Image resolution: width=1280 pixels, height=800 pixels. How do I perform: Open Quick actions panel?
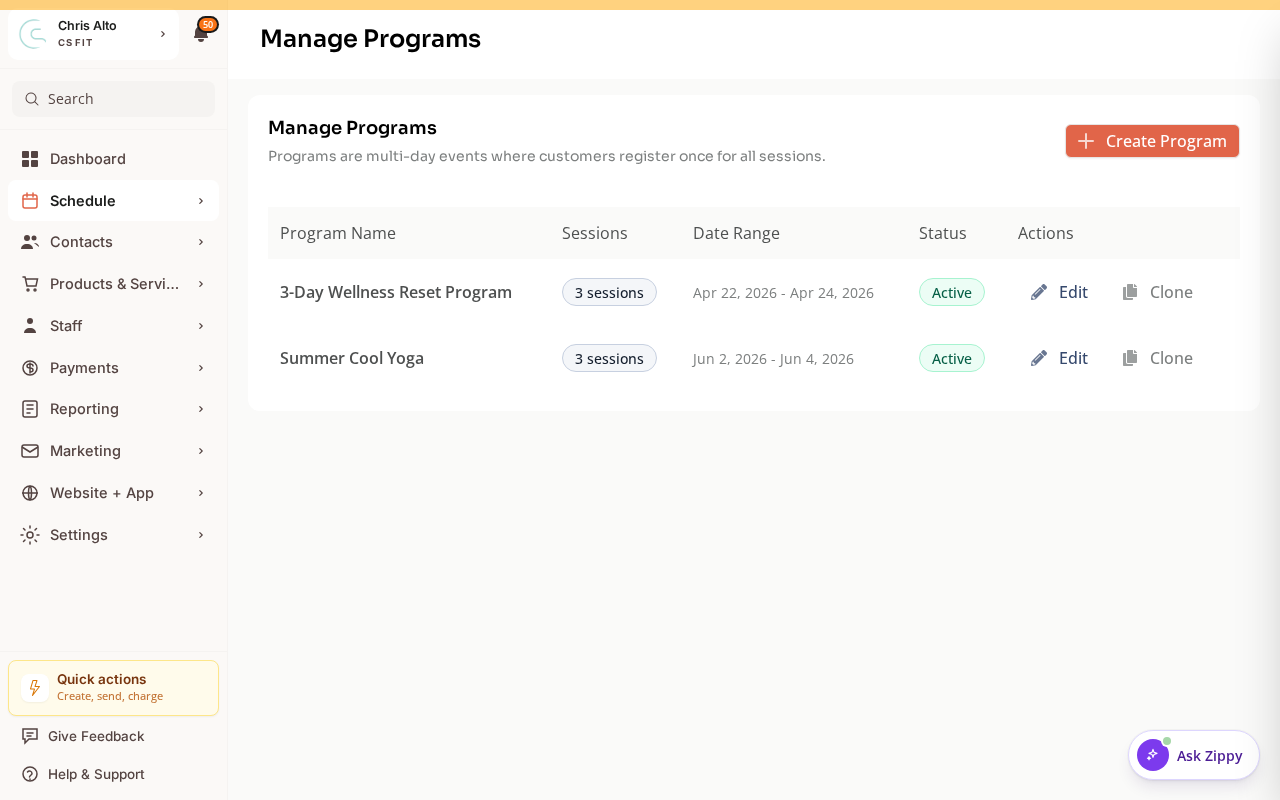coord(113,688)
